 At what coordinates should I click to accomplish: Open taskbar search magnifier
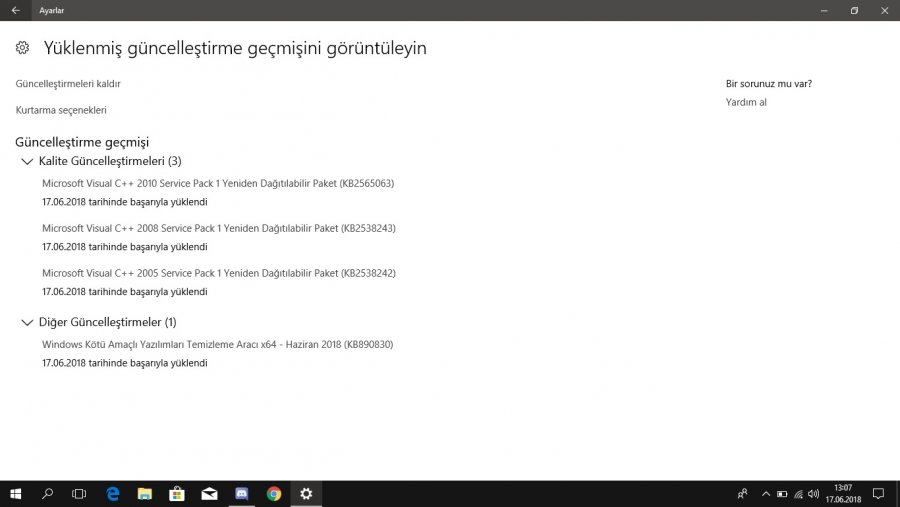click(x=48, y=494)
